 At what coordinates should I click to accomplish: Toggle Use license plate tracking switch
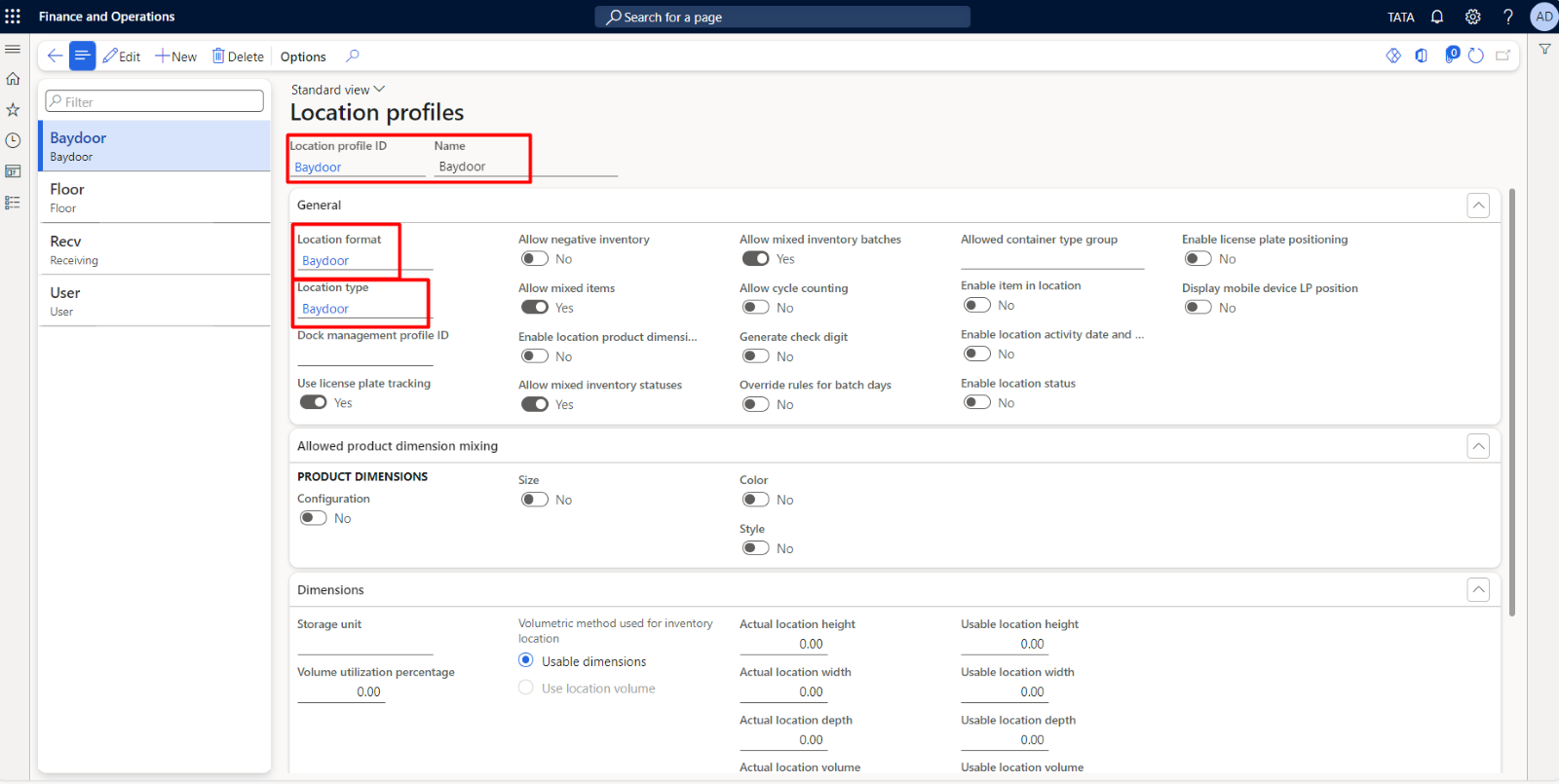314,402
